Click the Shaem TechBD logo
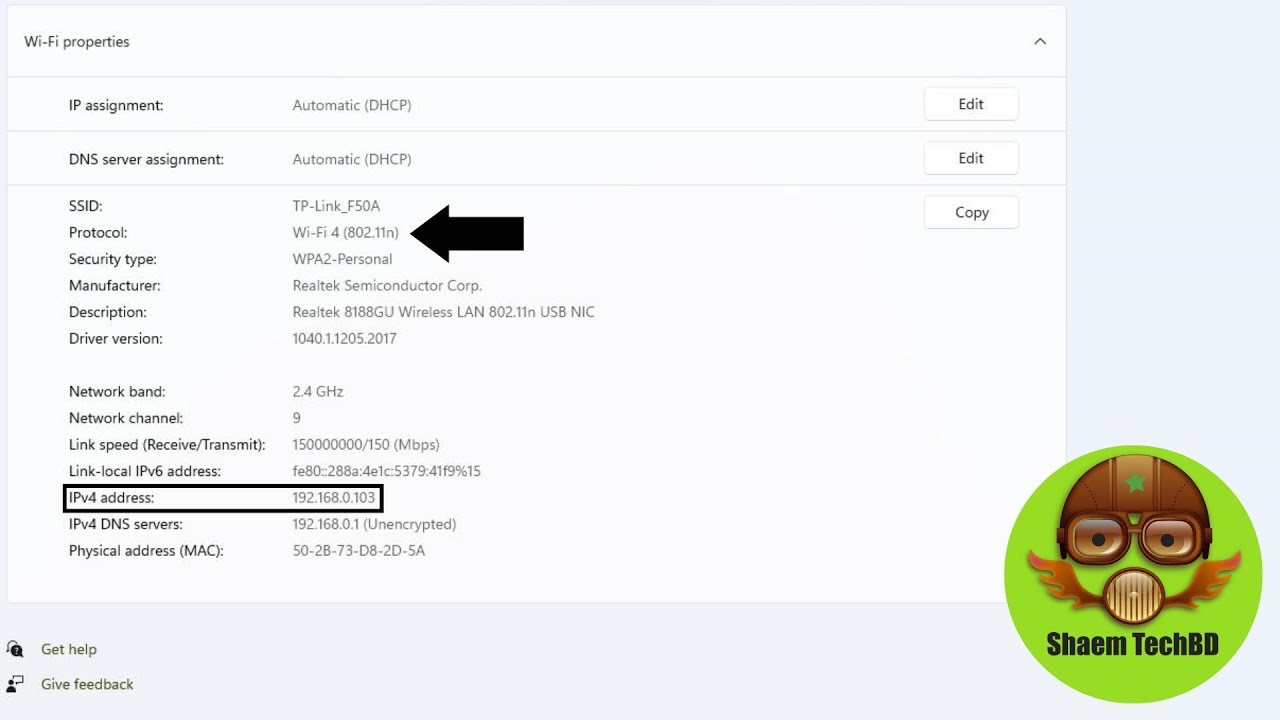1280x720 pixels. [x=1132, y=573]
